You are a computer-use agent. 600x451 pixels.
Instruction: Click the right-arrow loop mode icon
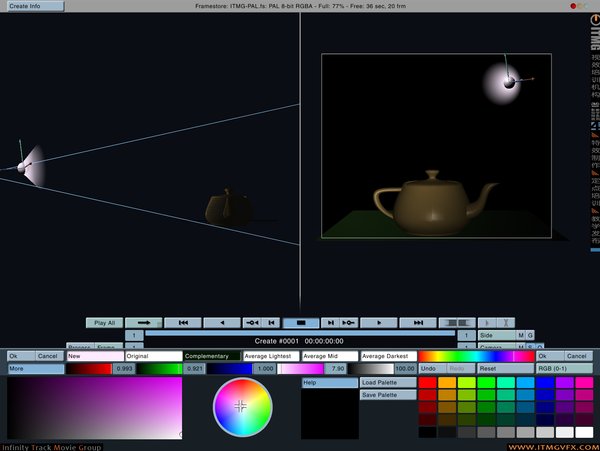[144, 323]
